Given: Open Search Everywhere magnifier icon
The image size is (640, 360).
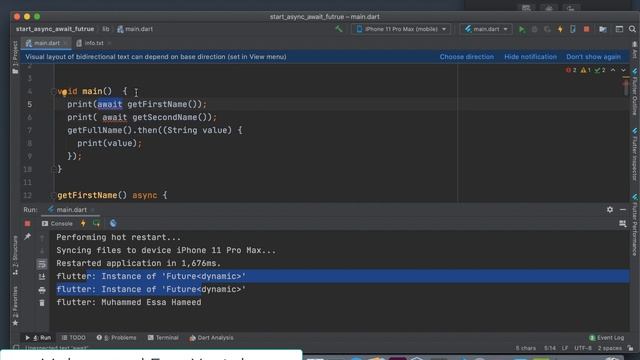Looking at the screenshot, I should coord(632,29).
